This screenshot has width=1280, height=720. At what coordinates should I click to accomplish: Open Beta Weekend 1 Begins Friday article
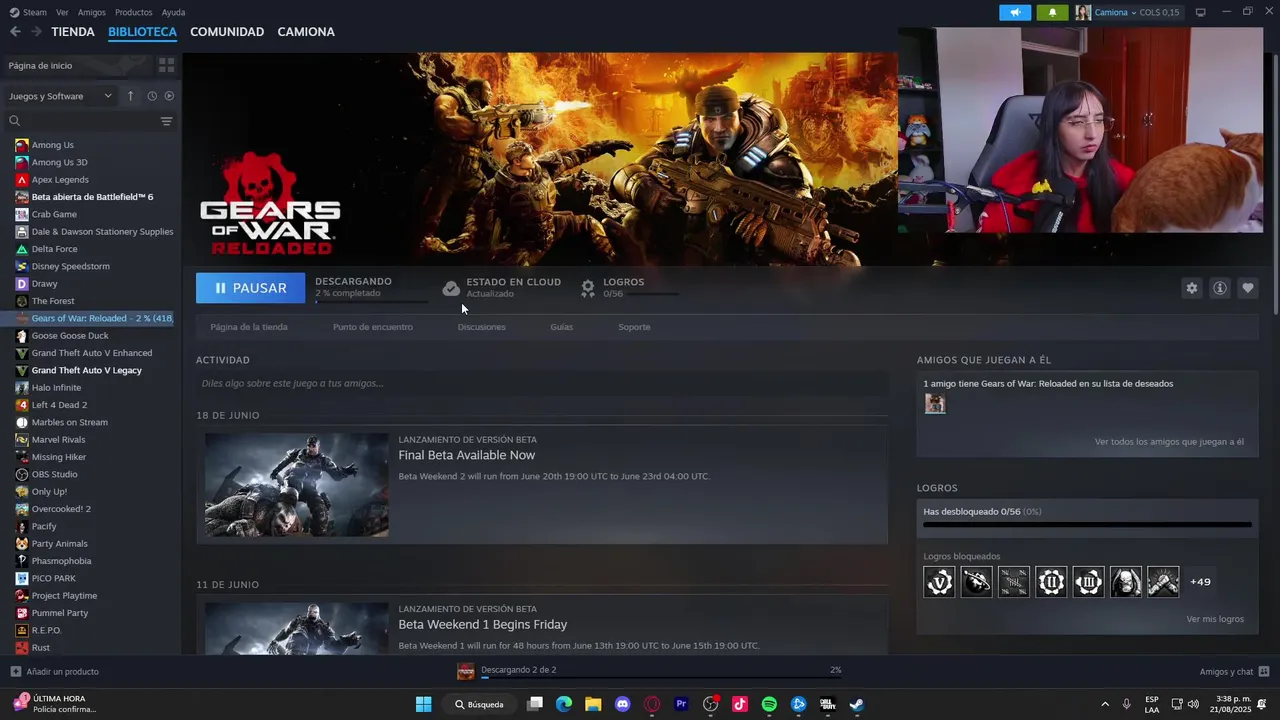(x=483, y=624)
